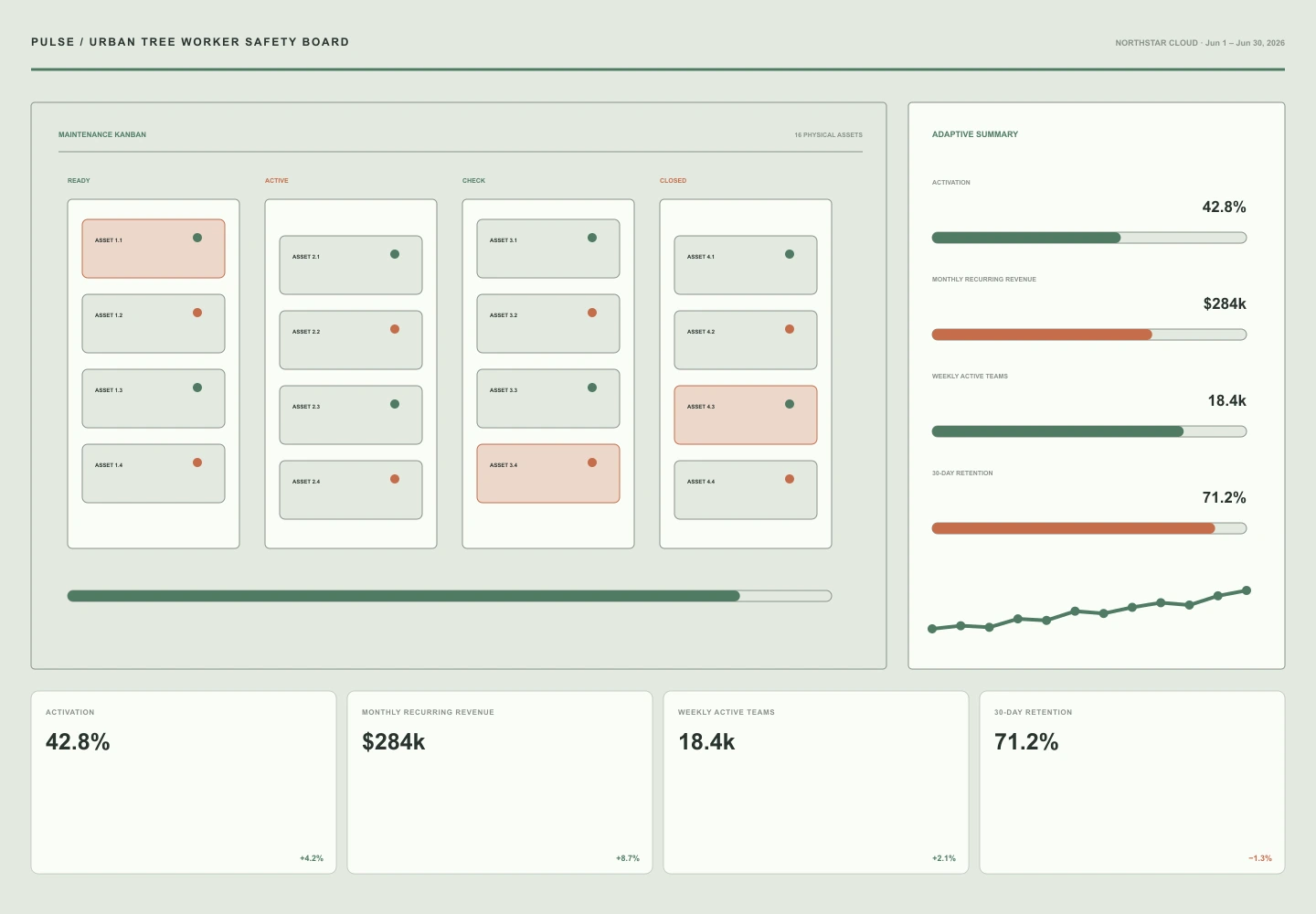The image size is (1316, 914).
Task: Click the Weekly Active Teams progress bar
Action: click(1089, 431)
